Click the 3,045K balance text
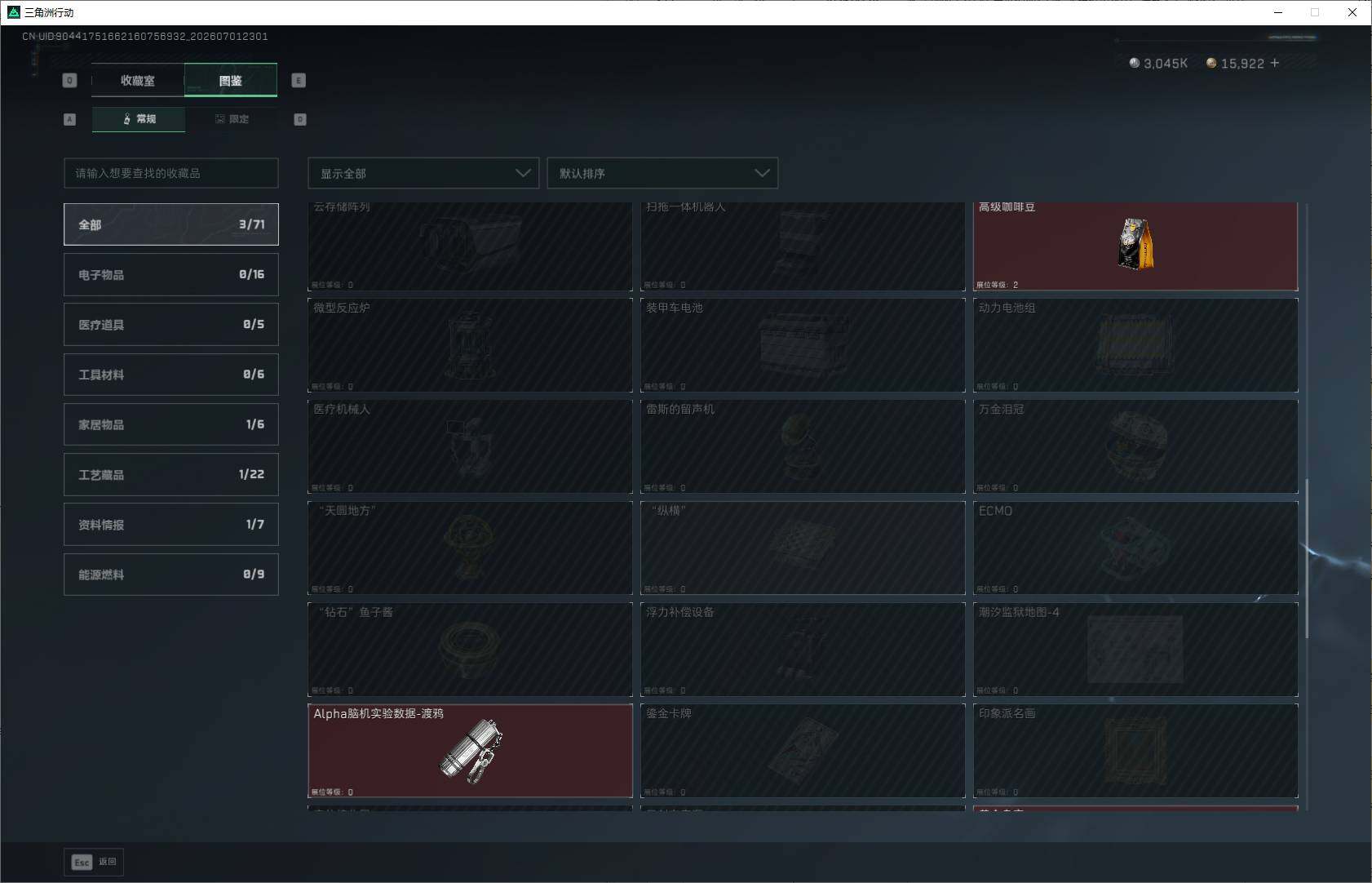Screen dimensions: 1372x883 click(1166, 63)
